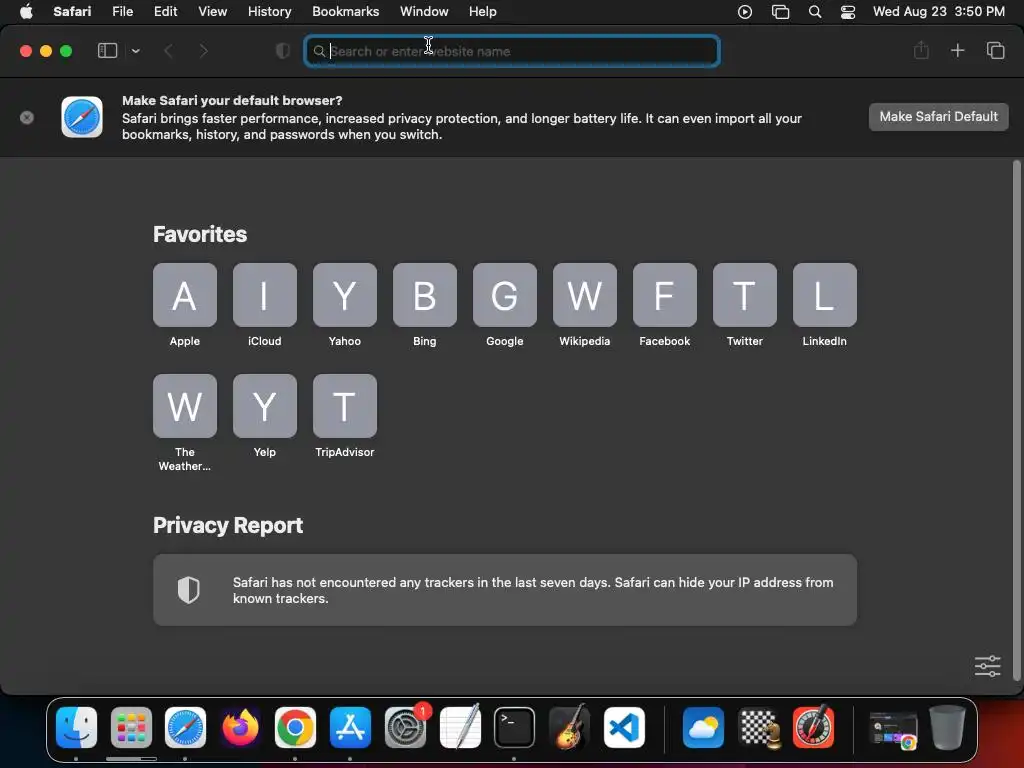Image resolution: width=1024 pixels, height=768 pixels.
Task: Open System Settings from the Dock
Action: click(405, 727)
